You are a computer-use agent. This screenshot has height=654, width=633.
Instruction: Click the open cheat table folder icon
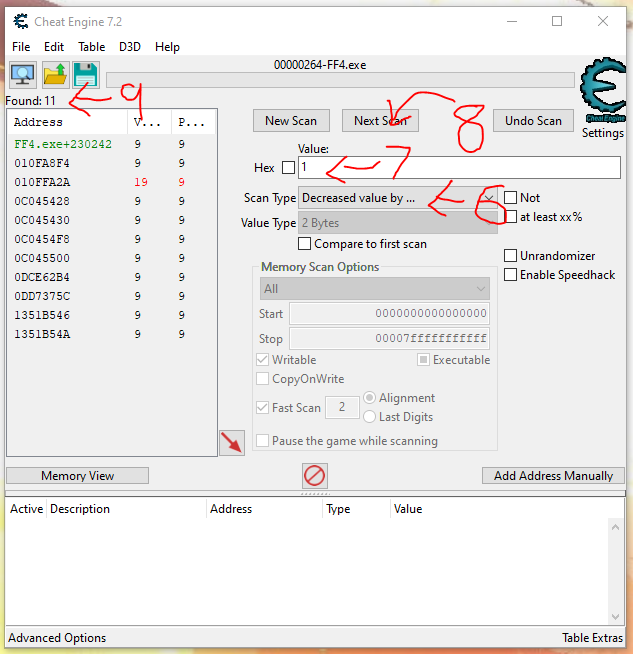[x=55, y=75]
